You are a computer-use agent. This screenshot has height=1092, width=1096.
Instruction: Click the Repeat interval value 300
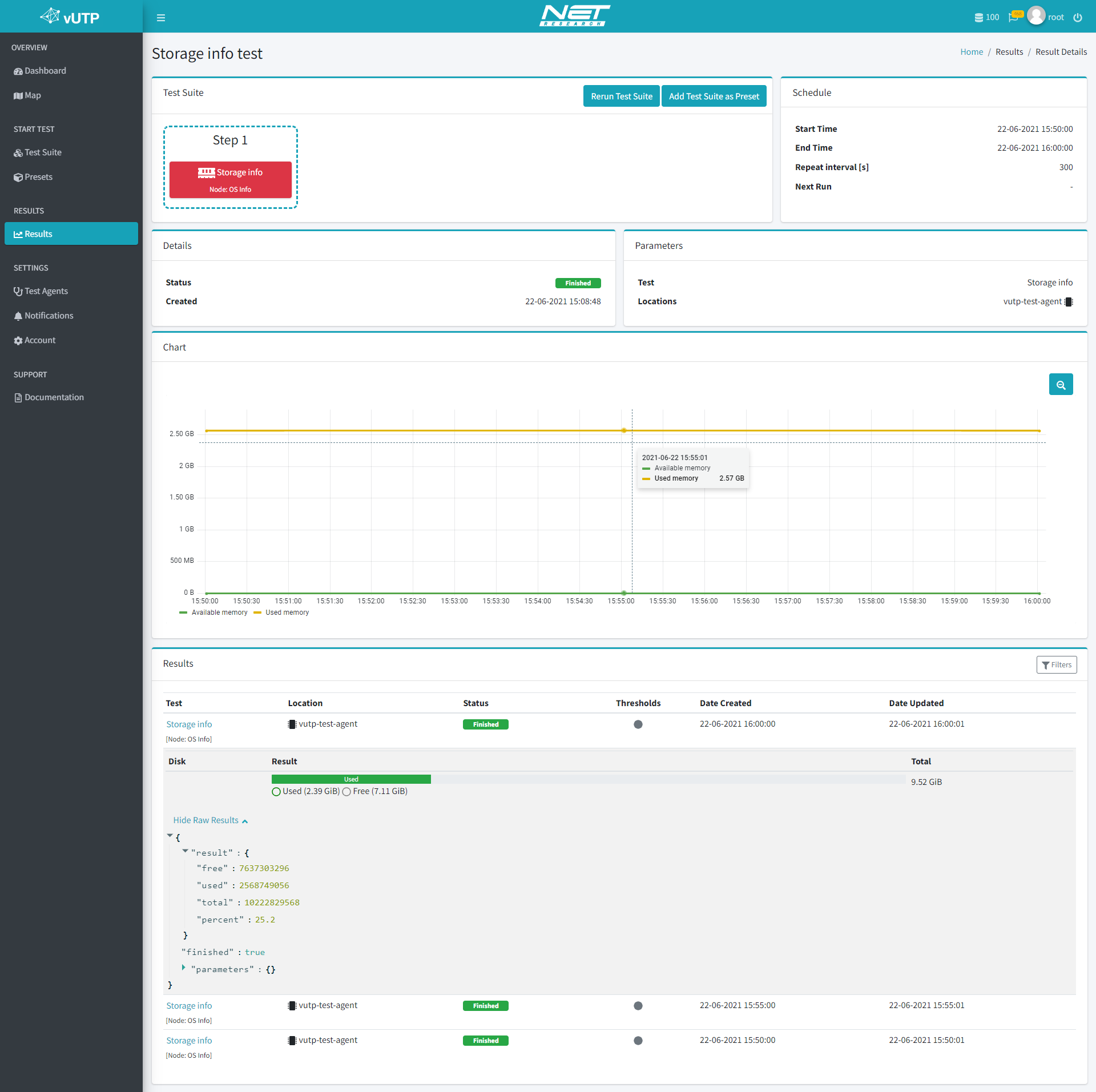tap(1066, 167)
